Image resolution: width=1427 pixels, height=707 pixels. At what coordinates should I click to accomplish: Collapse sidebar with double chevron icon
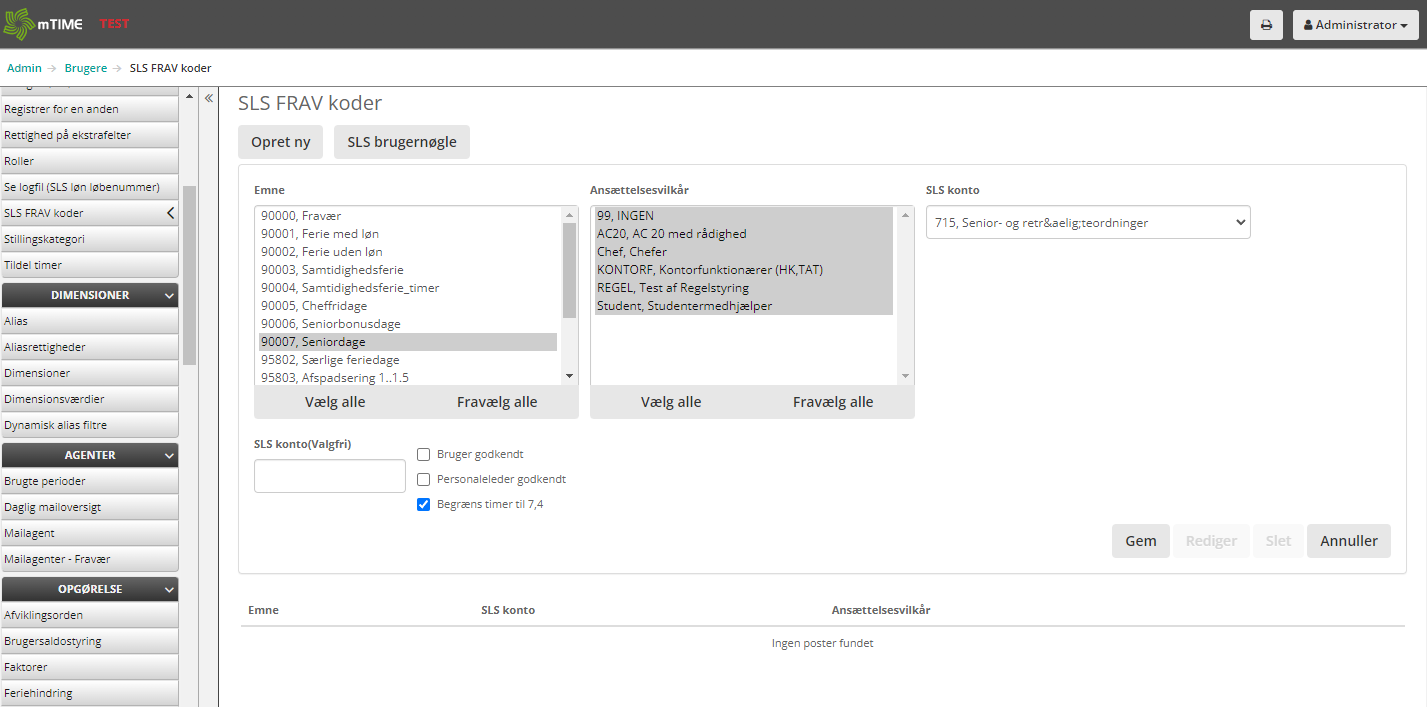coord(209,98)
